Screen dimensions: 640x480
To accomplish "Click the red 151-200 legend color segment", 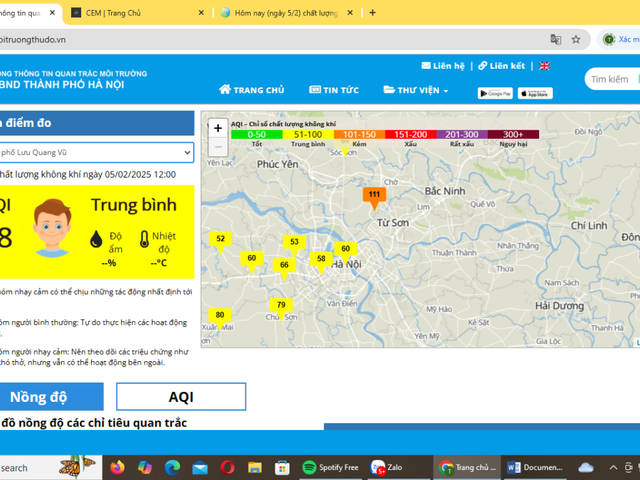I will point(409,134).
